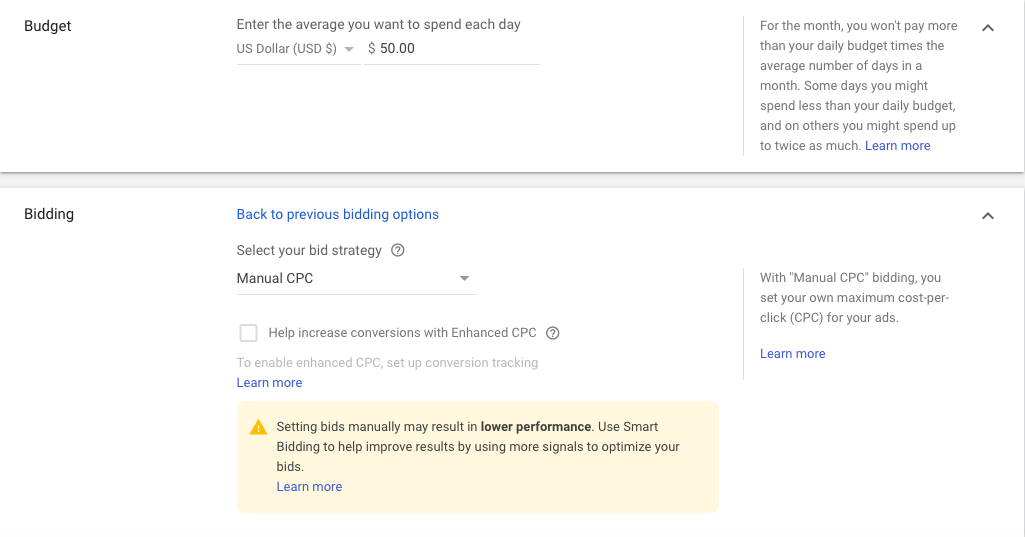Click help icon next to Enhanced CPC
This screenshot has height=537, width=1025.
click(553, 333)
